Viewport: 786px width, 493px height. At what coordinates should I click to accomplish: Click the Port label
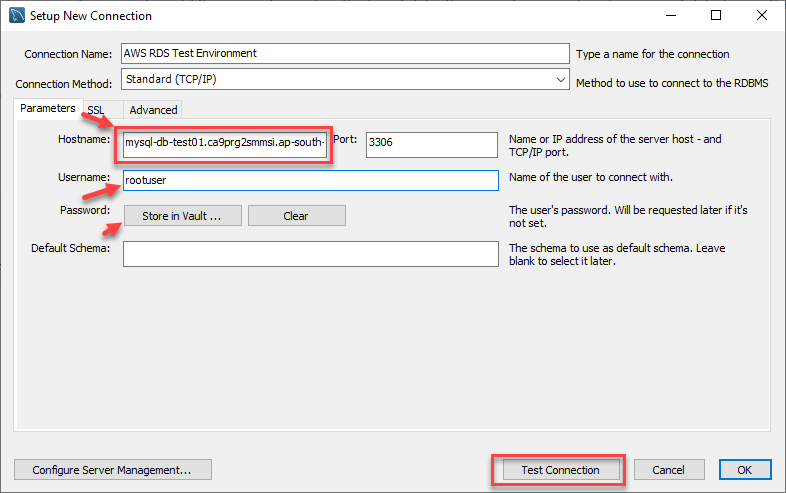click(x=345, y=139)
